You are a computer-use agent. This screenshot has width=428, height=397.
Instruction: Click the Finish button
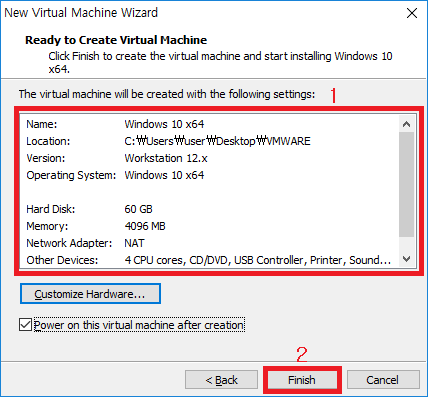tap(302, 380)
